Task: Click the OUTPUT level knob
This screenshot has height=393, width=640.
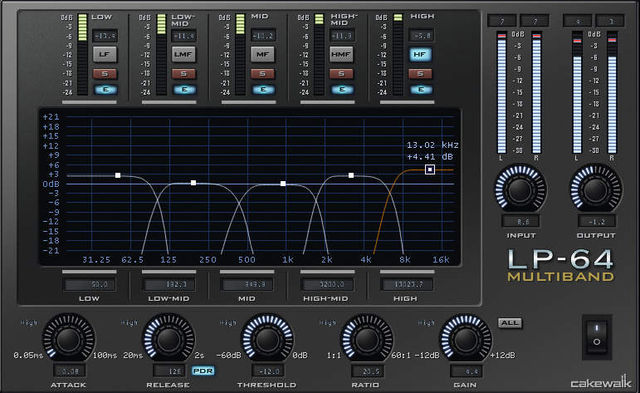Action: (596, 189)
